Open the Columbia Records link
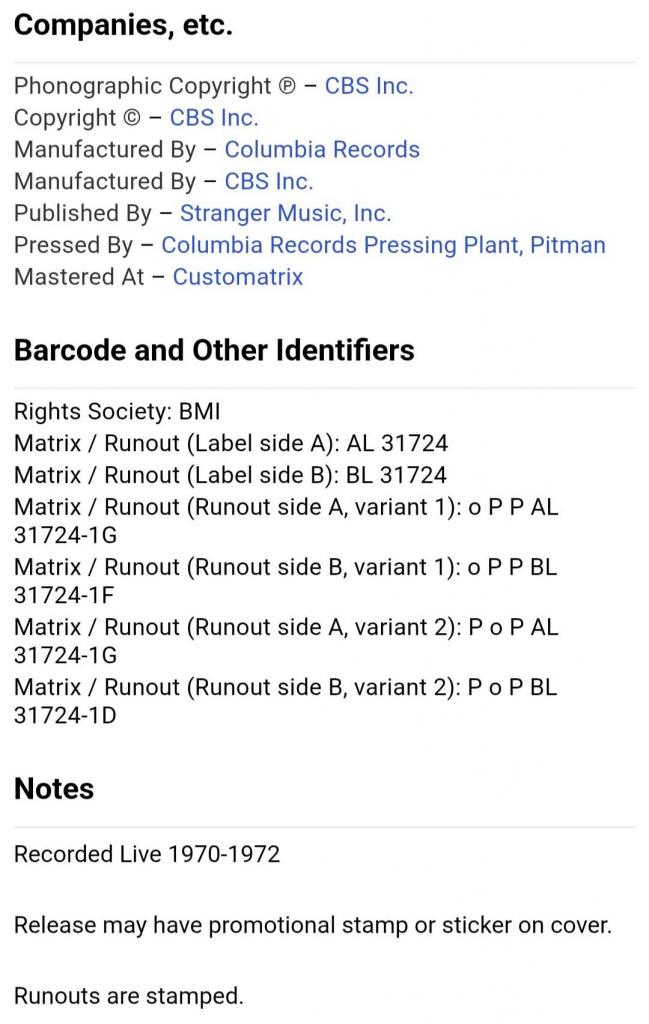Viewport: 649px width, 1024px height. tap(321, 150)
